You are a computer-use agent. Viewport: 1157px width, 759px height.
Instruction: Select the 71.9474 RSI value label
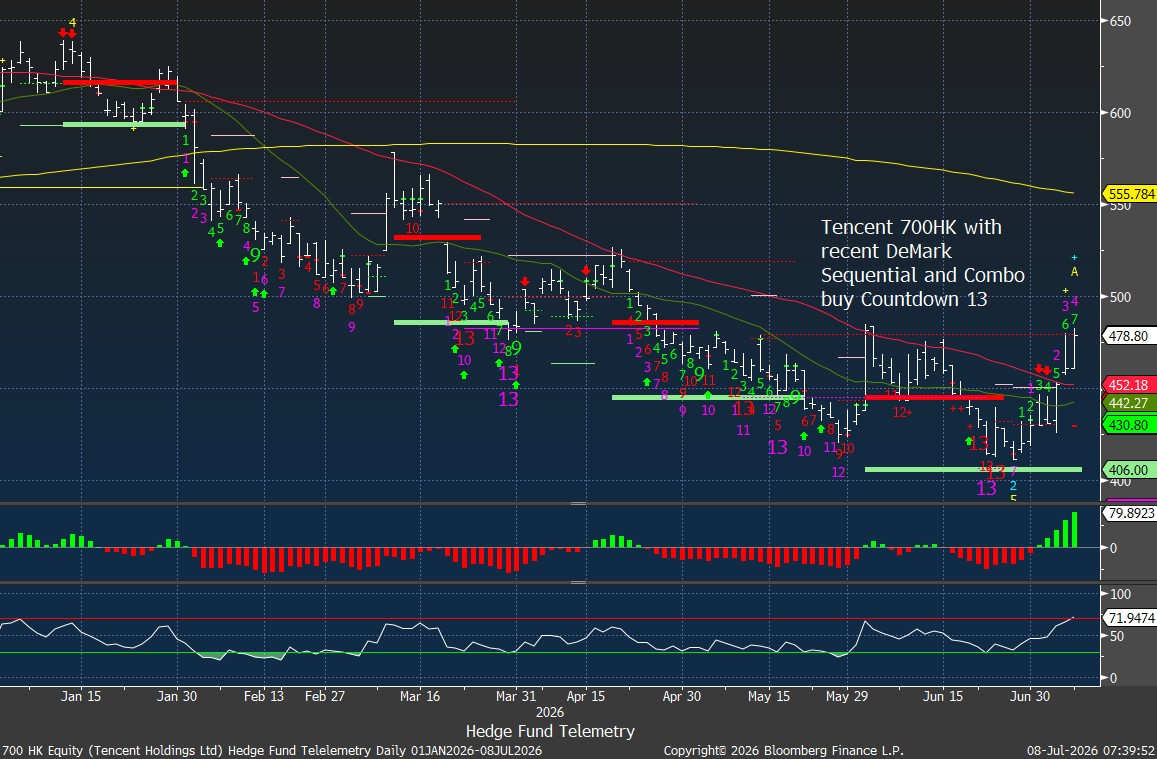click(x=1129, y=618)
